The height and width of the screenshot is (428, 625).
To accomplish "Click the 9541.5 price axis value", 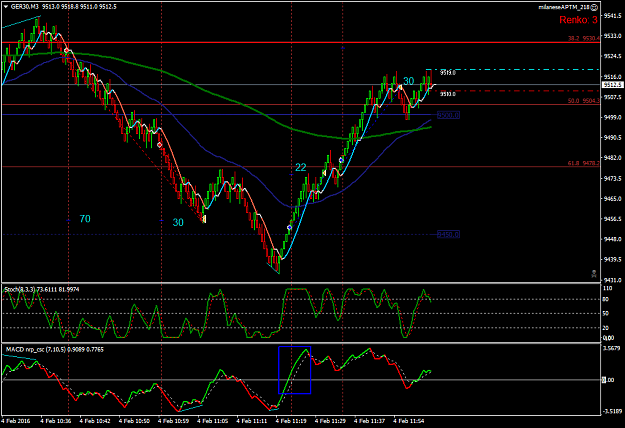I will point(613,16).
